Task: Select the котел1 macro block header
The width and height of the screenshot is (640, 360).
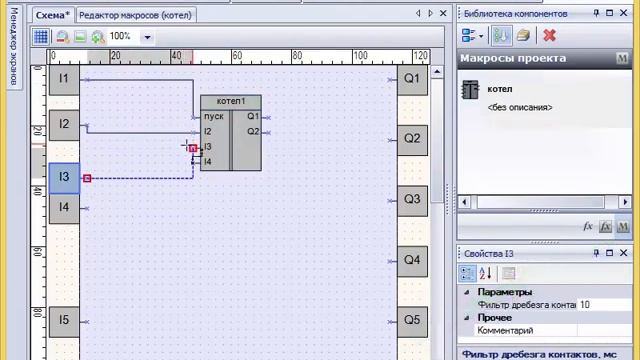Action: [x=231, y=102]
